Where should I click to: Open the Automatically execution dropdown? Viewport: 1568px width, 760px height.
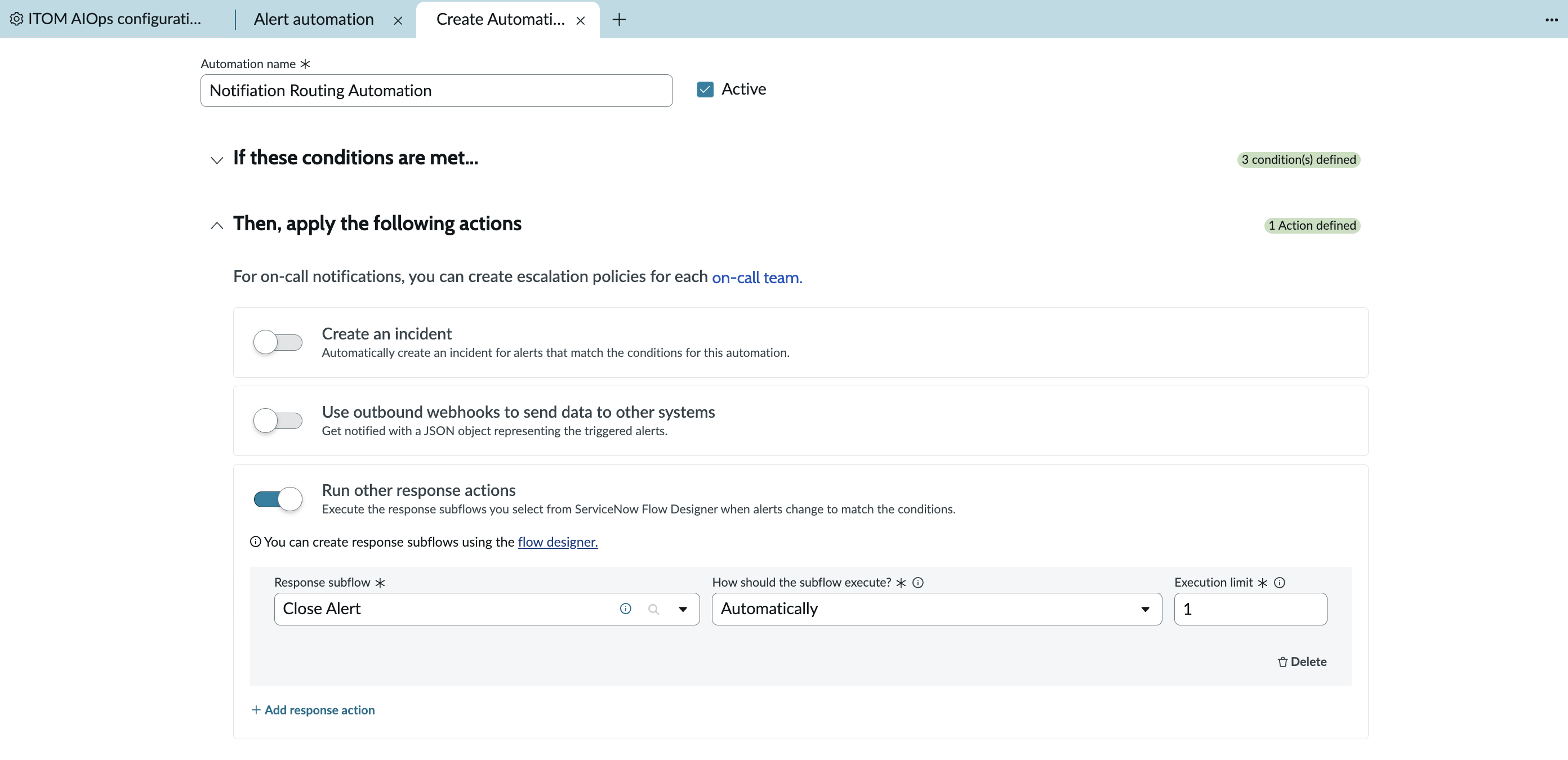click(936, 609)
